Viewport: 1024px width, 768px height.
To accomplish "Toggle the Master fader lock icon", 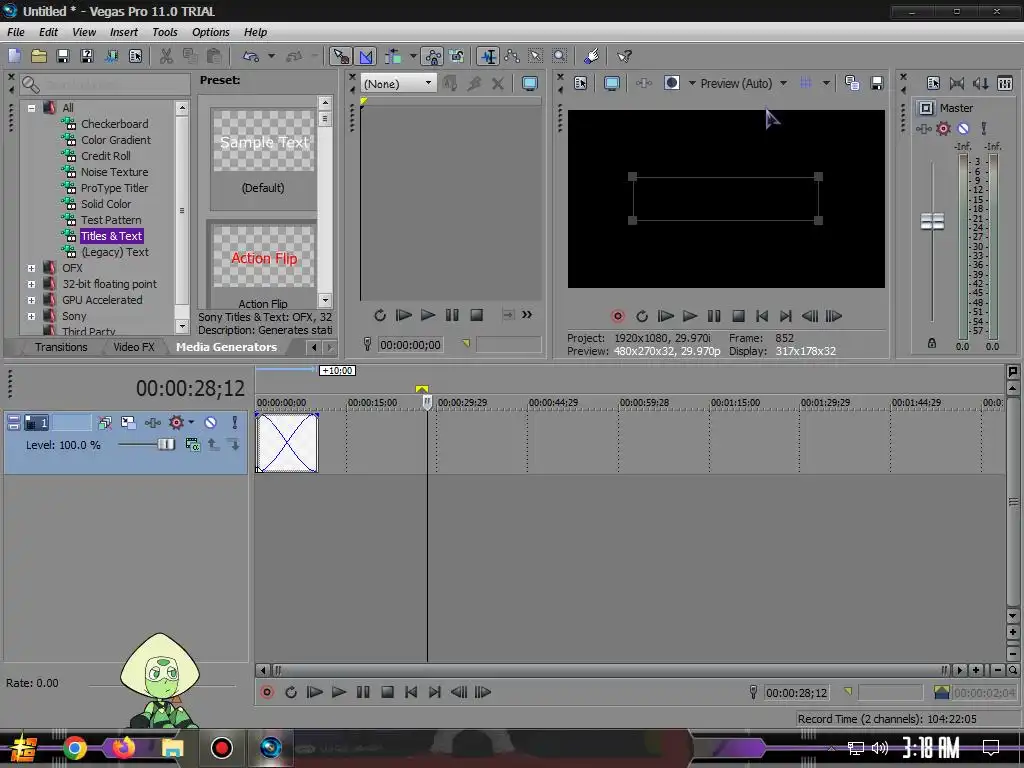I will point(932,343).
